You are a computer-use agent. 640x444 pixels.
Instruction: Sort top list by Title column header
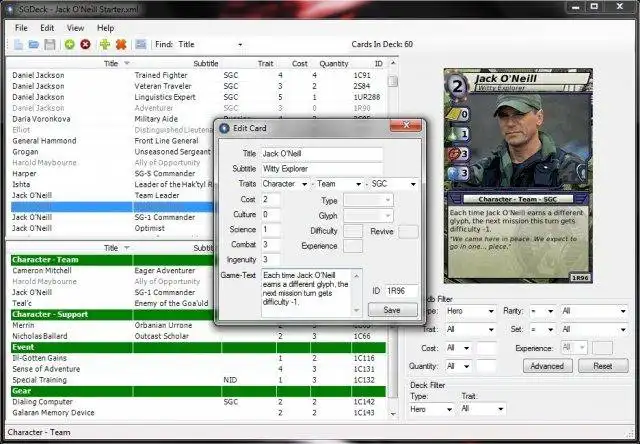[111, 64]
